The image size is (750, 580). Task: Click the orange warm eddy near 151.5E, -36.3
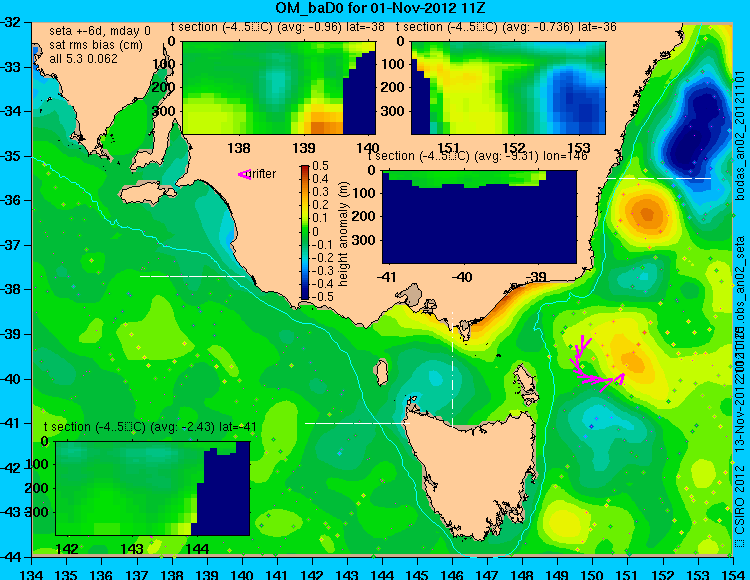[x=647, y=214]
